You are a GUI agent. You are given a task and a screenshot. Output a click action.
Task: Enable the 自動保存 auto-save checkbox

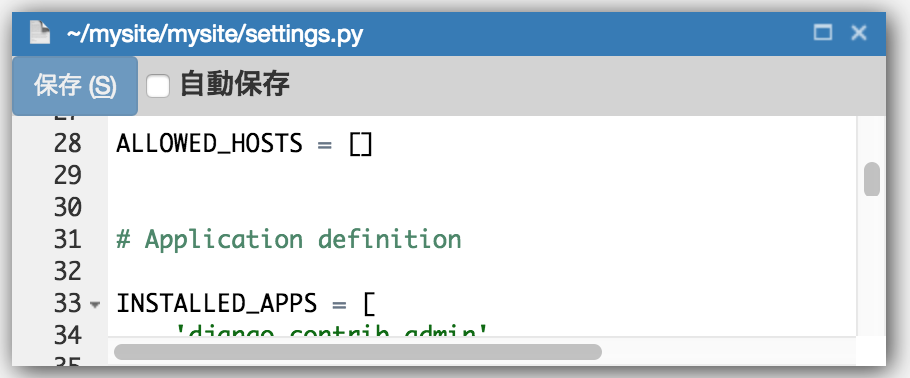tap(158, 87)
